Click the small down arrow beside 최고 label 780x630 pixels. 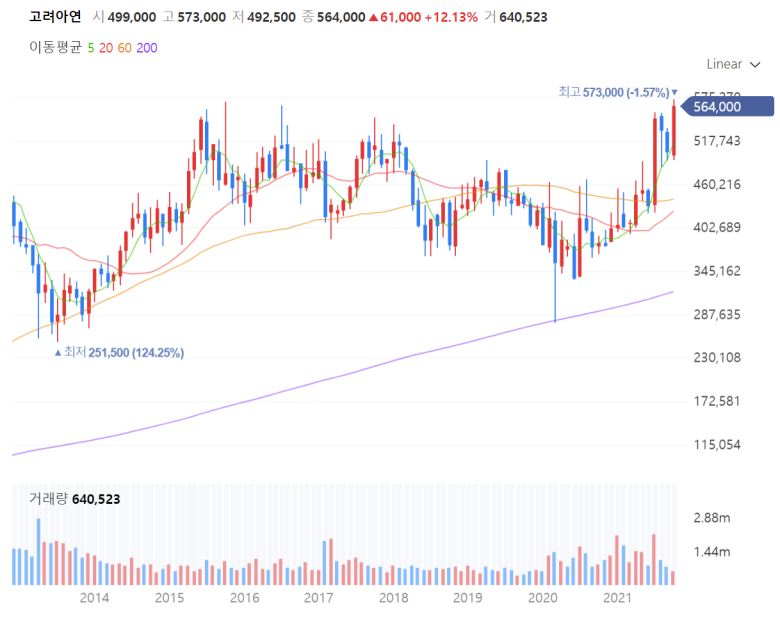click(675, 93)
